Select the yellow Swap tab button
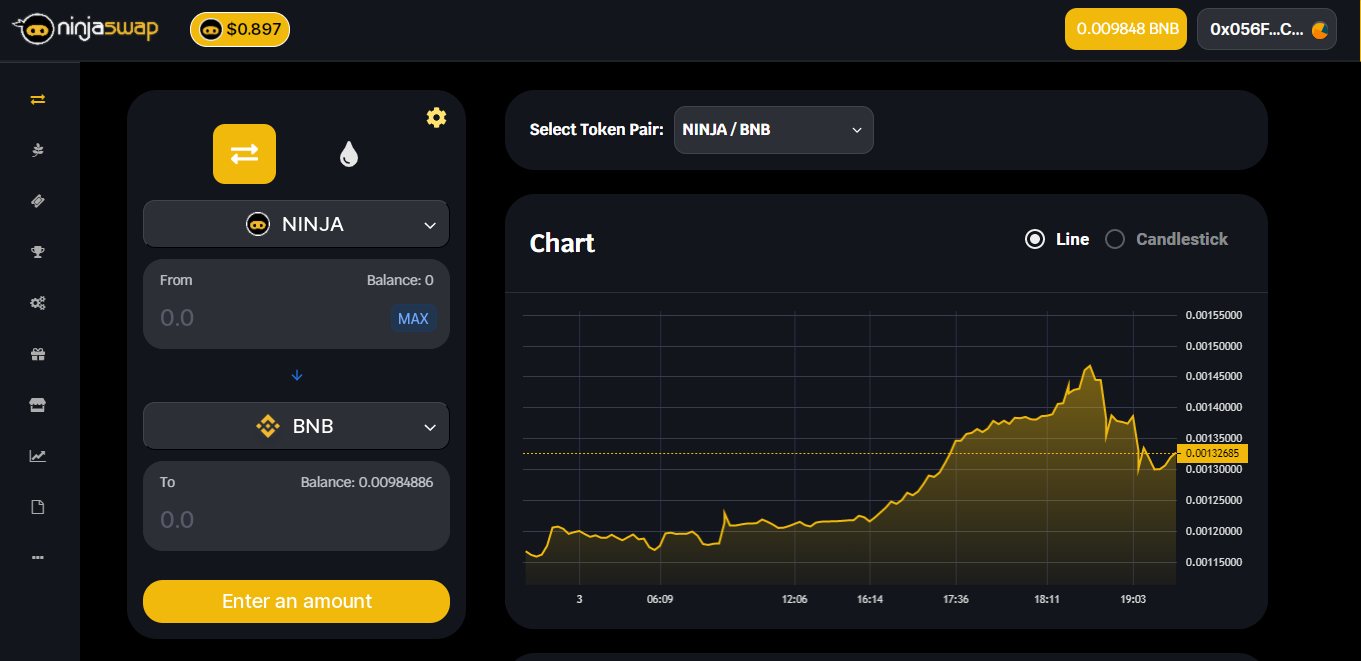Image resolution: width=1361 pixels, height=661 pixels. pyautogui.click(x=244, y=154)
